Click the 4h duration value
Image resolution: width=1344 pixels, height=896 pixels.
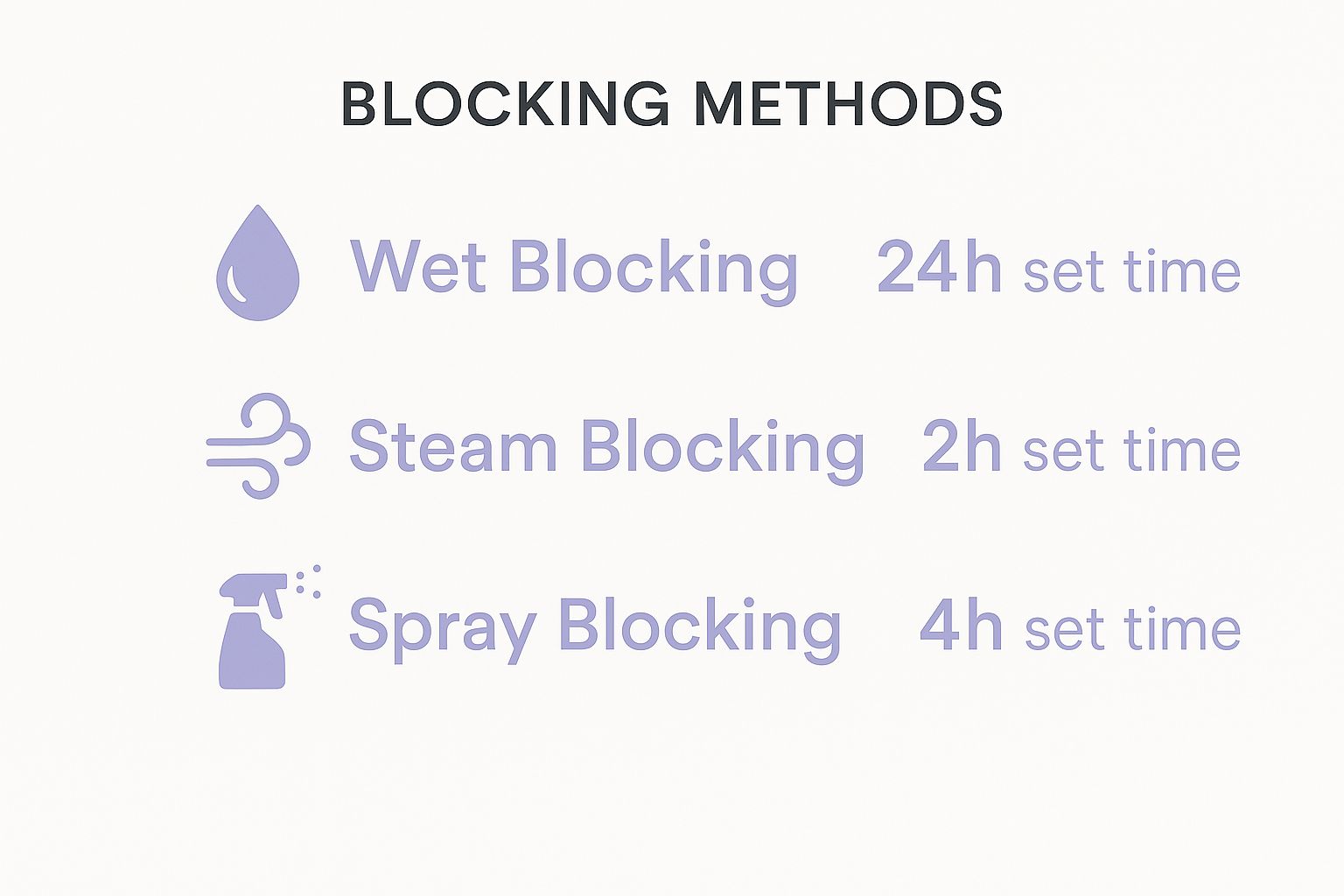(x=961, y=626)
